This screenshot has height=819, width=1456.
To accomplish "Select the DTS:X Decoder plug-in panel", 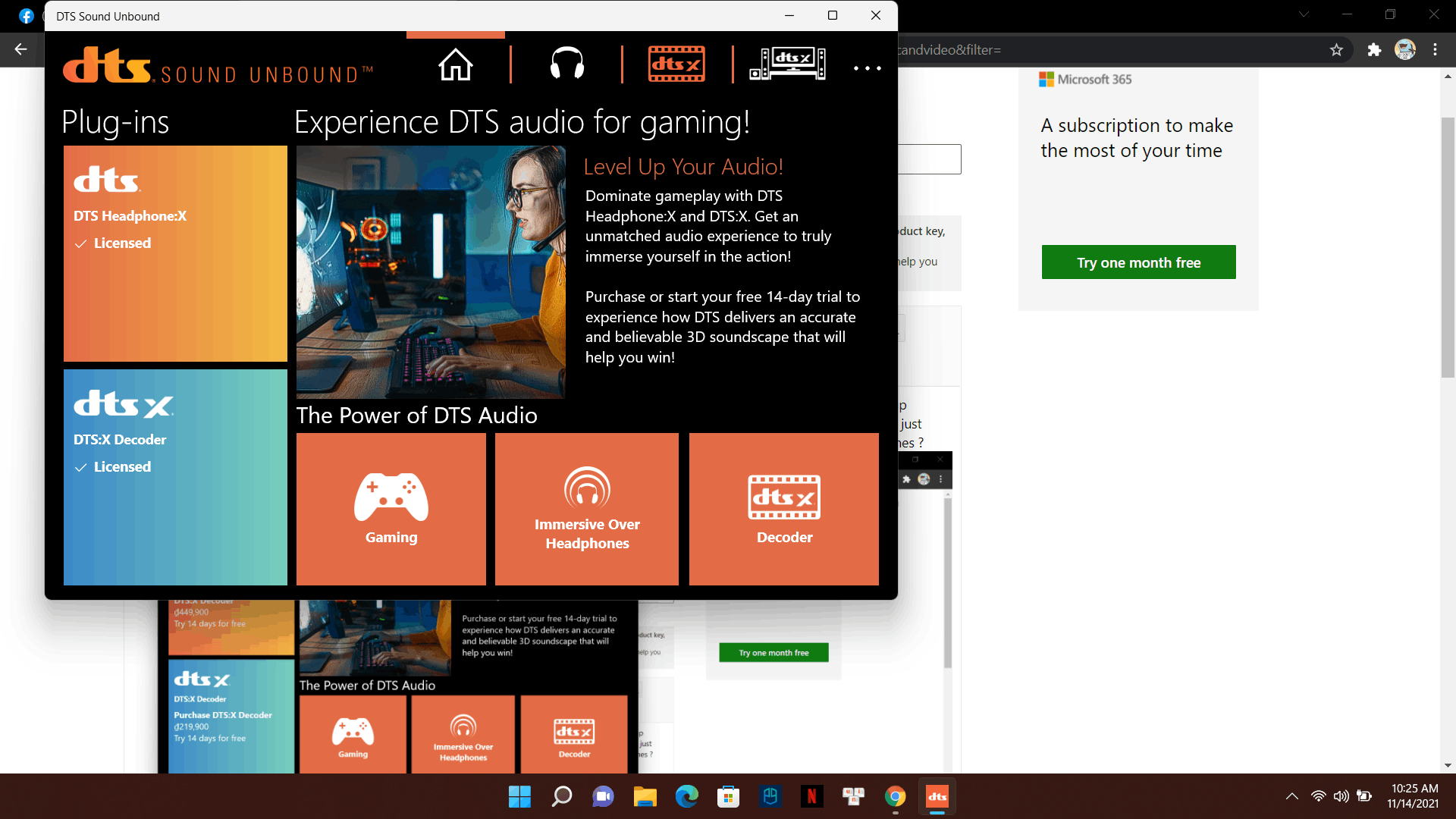I will click(x=175, y=476).
